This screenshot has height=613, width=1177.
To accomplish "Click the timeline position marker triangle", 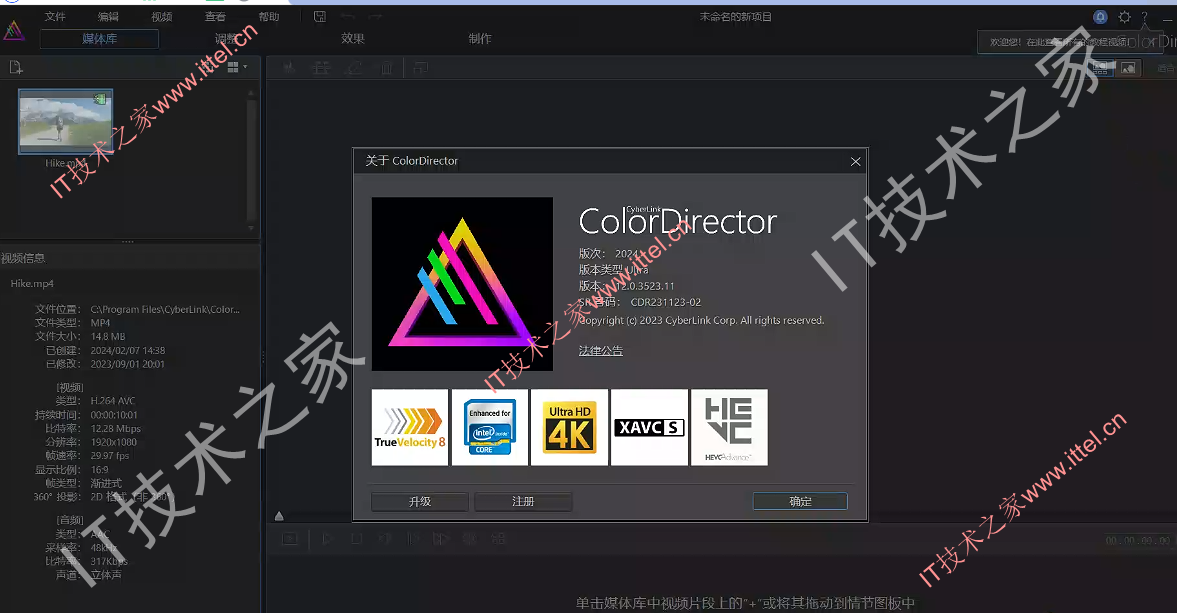I will 279,516.
